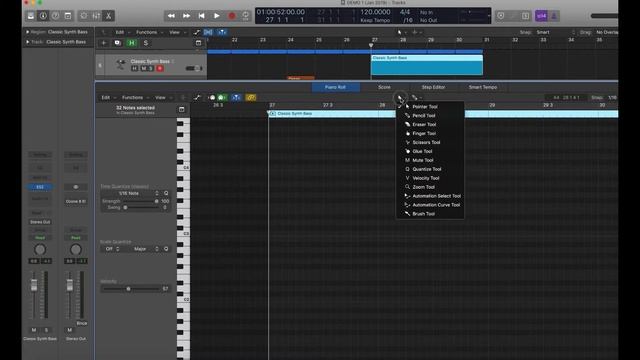This screenshot has height=360, width=640.
Task: Choose Scissors Tool from tool menu
Action: click(x=430, y=142)
